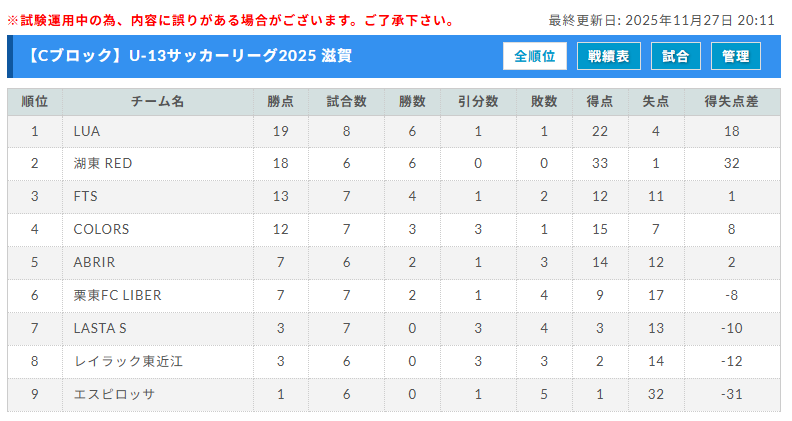Click the 得点 column header
Image resolution: width=792 pixels, height=421 pixels.
pos(600,102)
